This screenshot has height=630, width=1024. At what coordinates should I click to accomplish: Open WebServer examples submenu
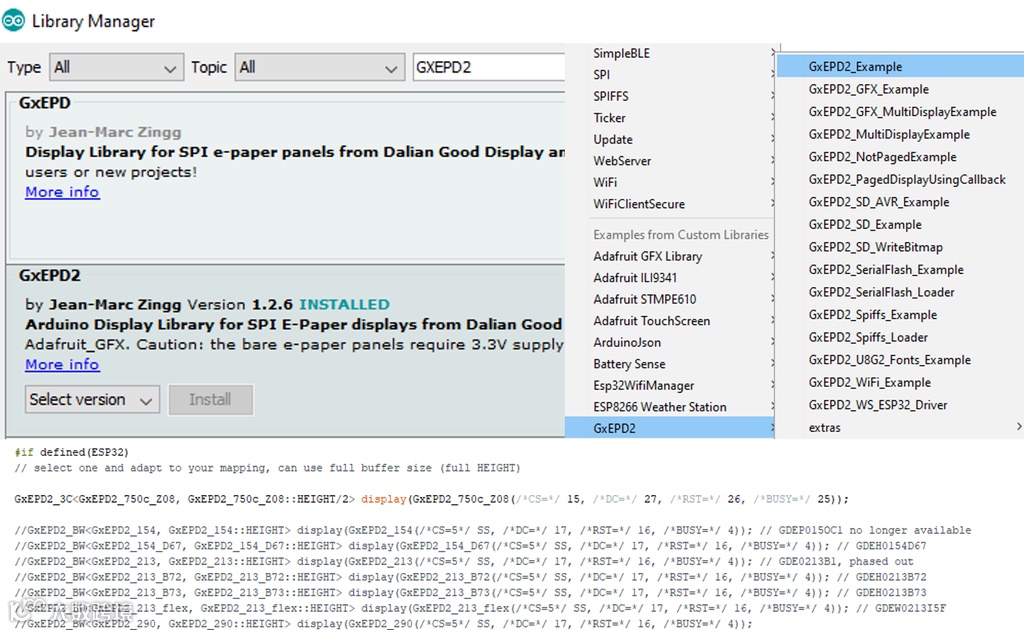pos(670,161)
